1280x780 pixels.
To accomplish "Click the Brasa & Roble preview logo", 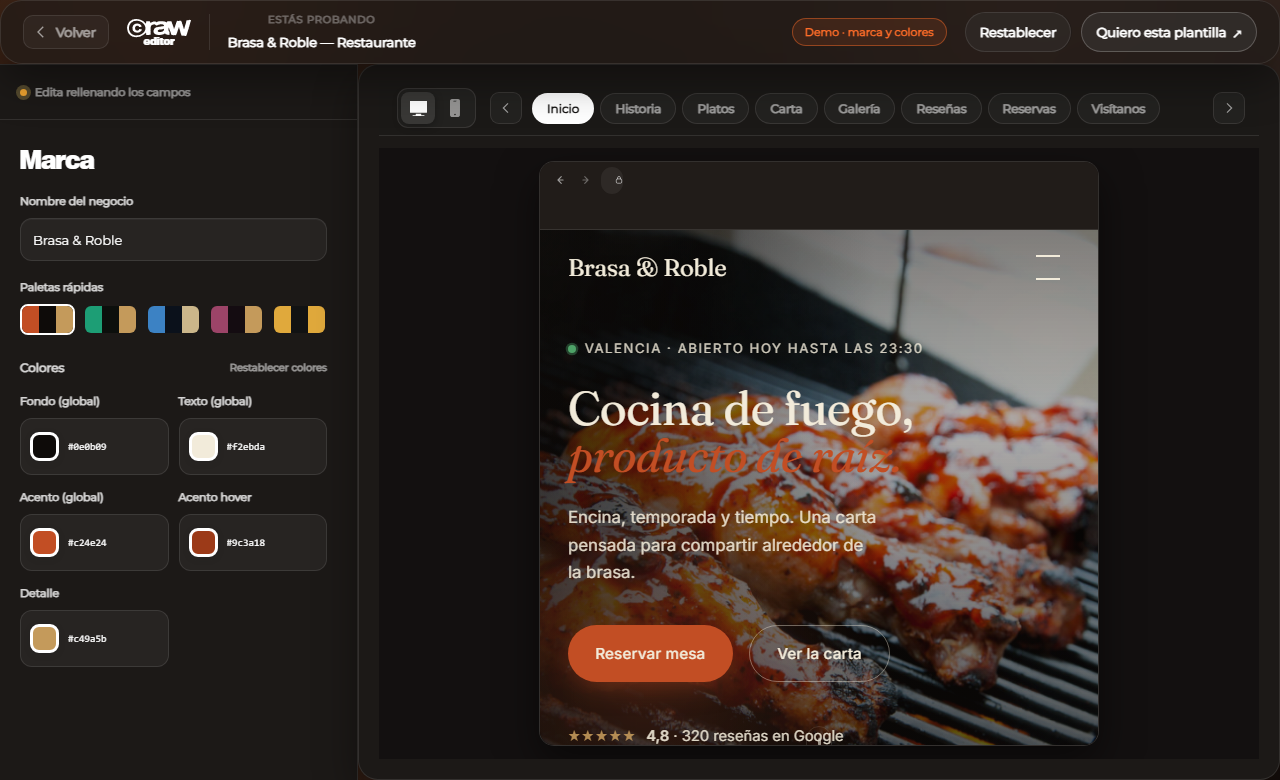I will [x=647, y=267].
